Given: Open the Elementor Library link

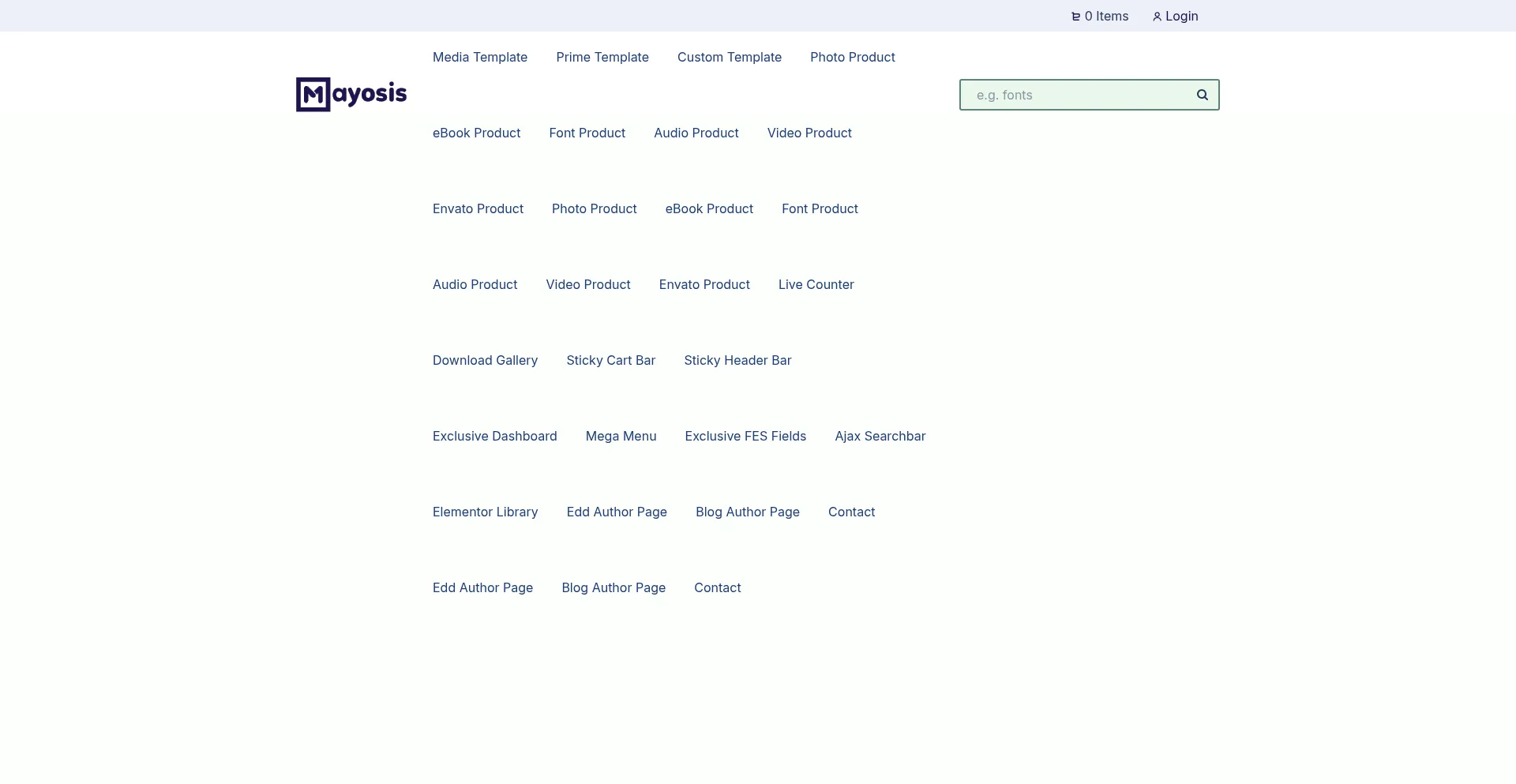Looking at the screenshot, I should (485, 512).
